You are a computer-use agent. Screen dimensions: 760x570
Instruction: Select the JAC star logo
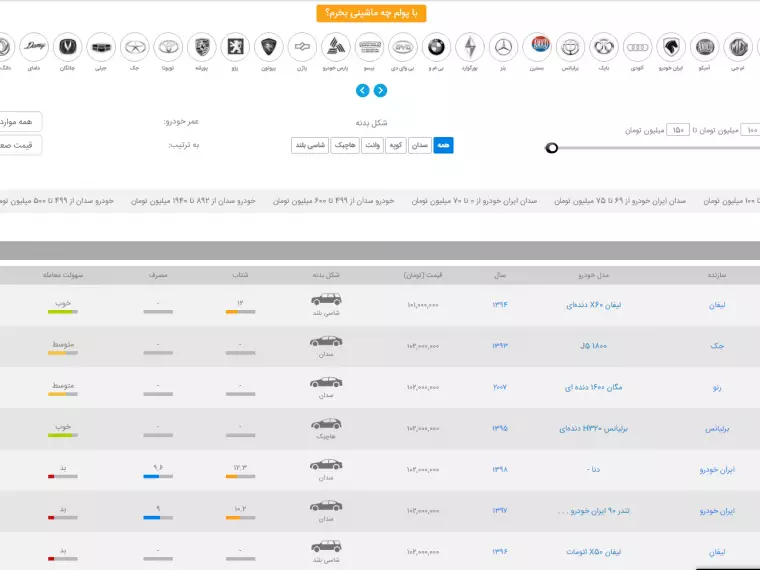pyautogui.click(x=135, y=47)
